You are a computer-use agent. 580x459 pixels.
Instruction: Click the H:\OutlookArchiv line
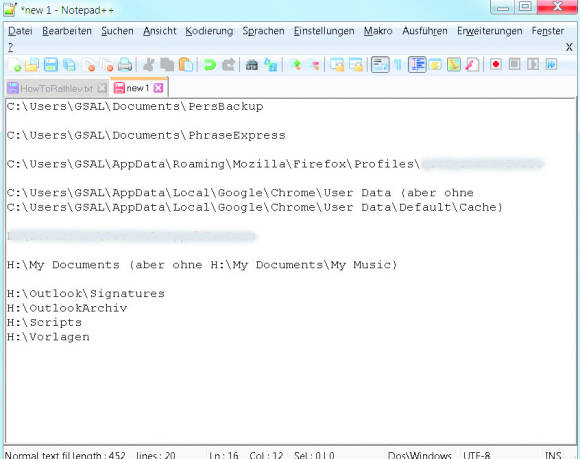pyautogui.click(x=67, y=308)
